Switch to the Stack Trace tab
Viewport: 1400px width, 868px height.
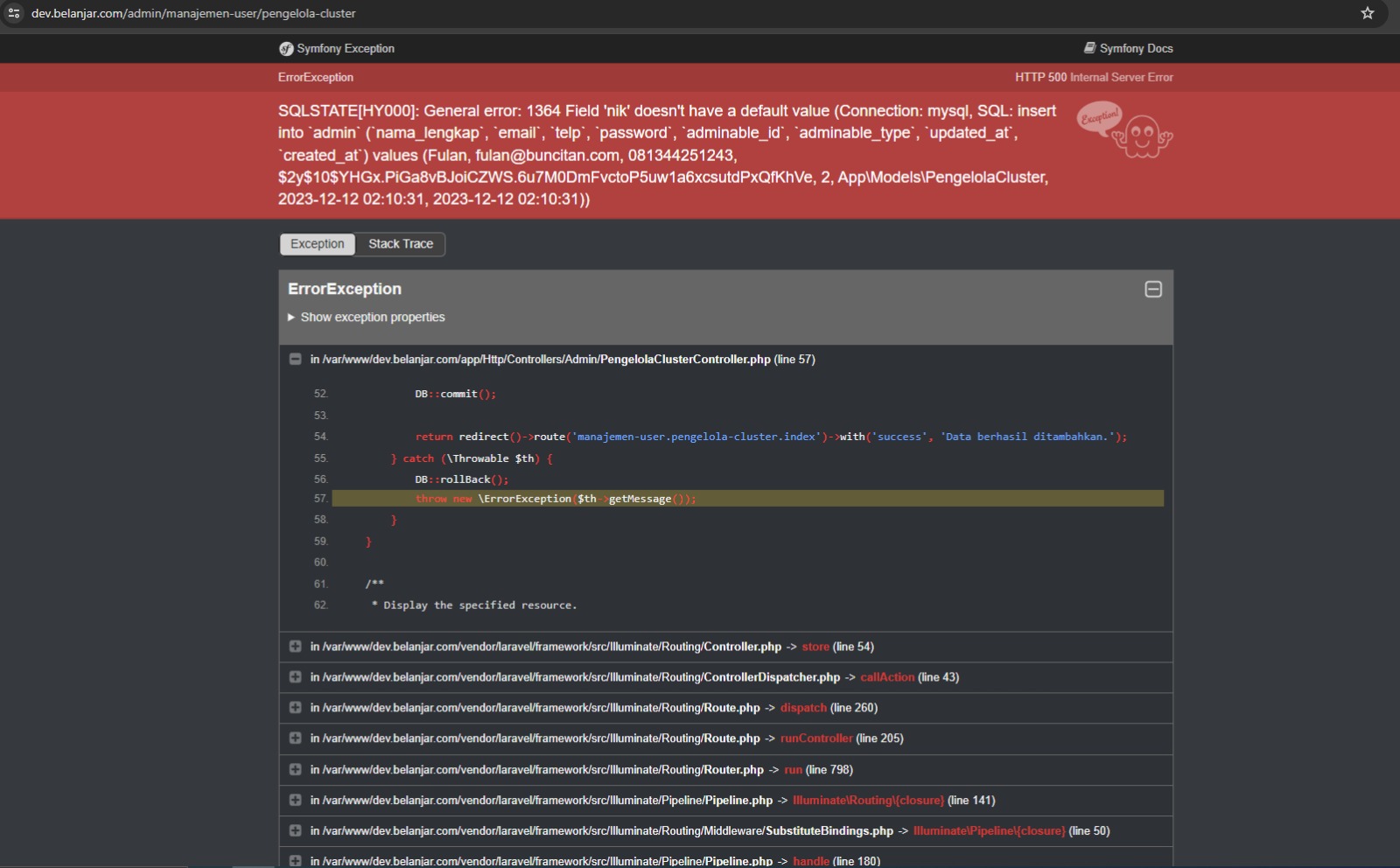pyautogui.click(x=401, y=244)
